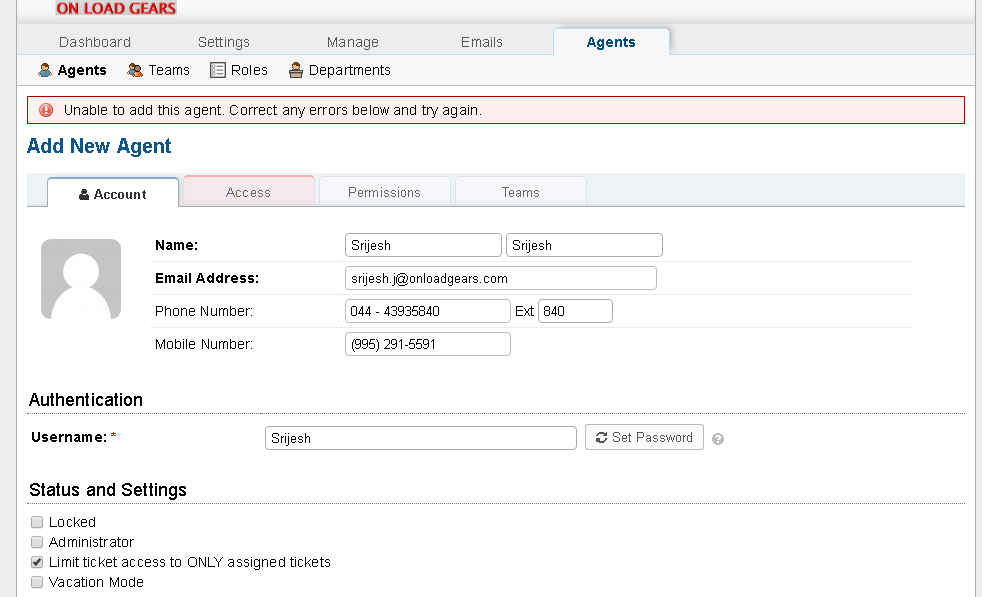Click into the Username input field
The height and width of the screenshot is (597, 982).
pos(420,438)
